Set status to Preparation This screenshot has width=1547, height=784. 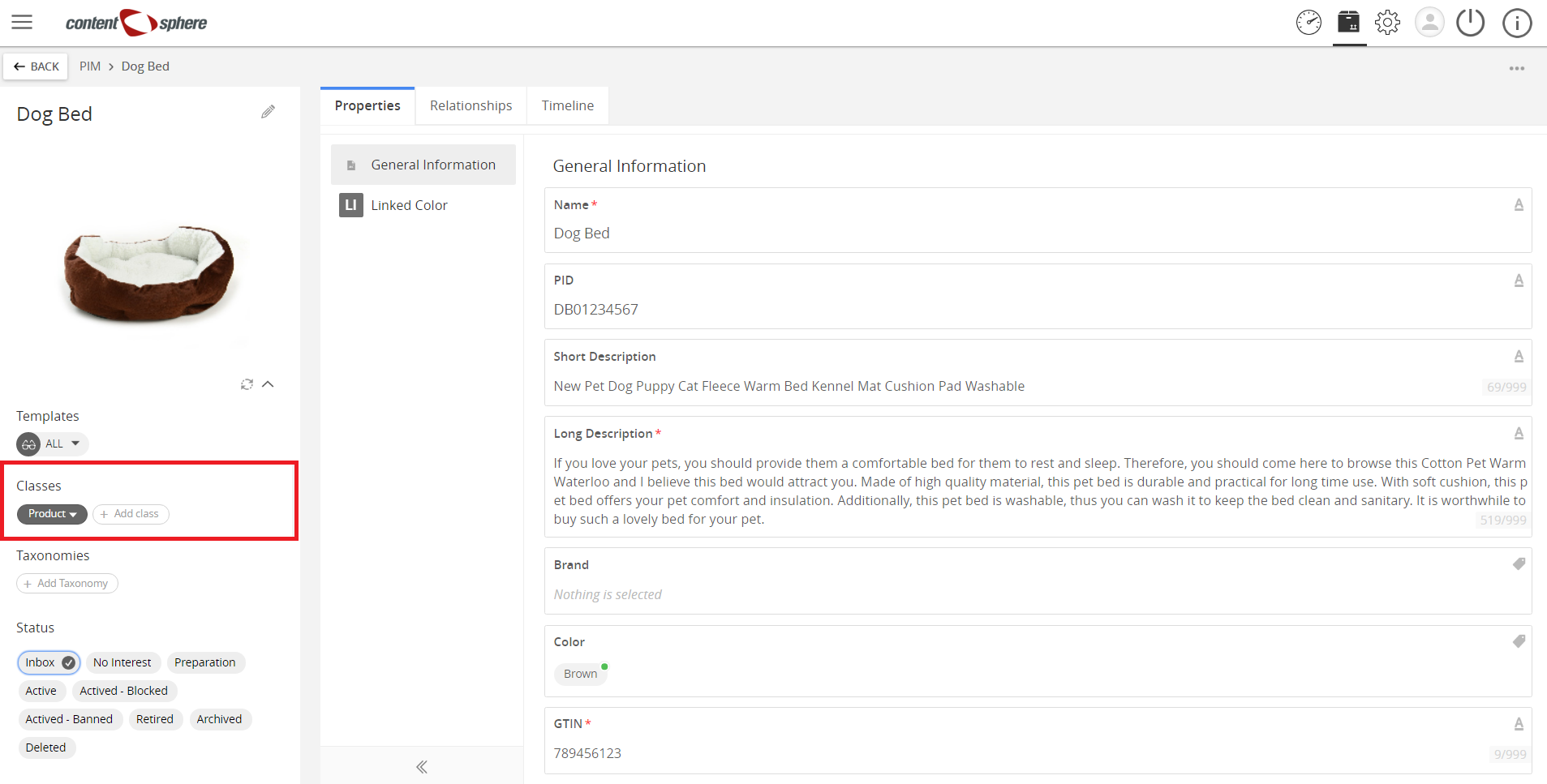point(205,662)
